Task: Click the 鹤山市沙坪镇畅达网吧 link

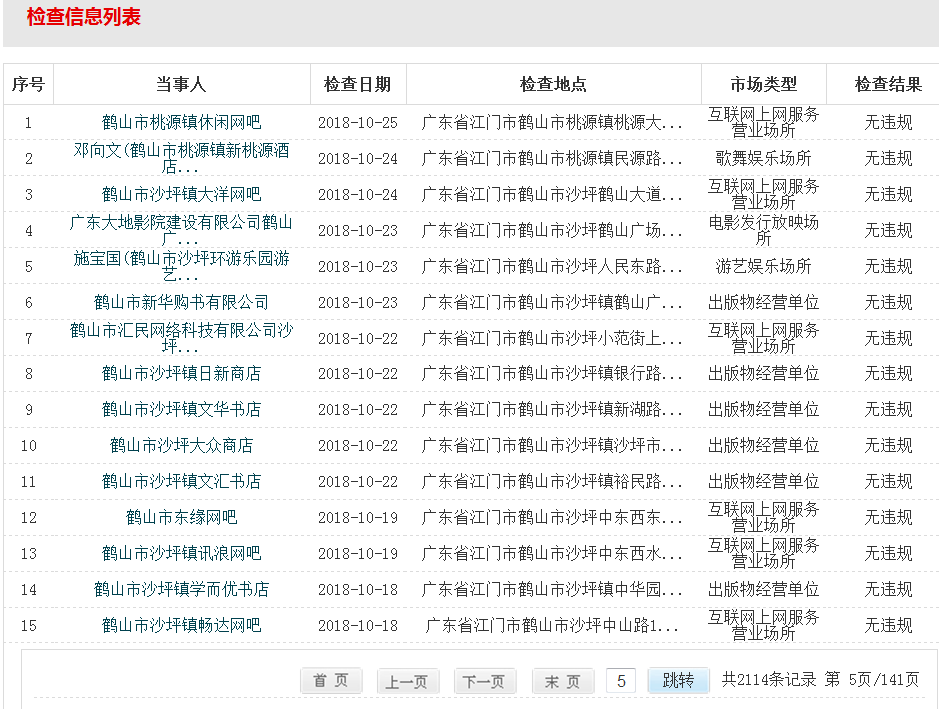Action: [x=181, y=625]
